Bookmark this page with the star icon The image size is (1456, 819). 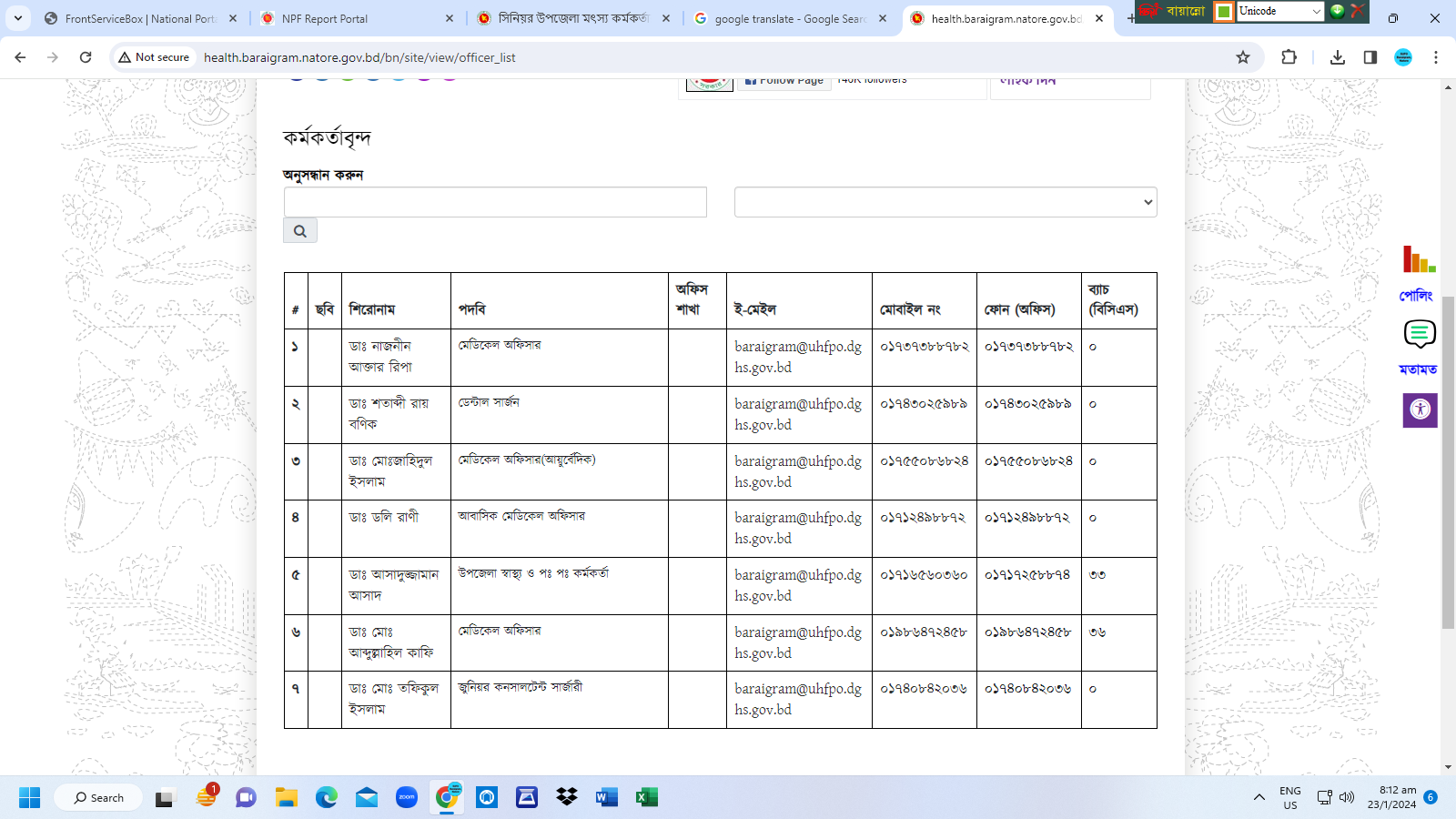pos(1242,57)
